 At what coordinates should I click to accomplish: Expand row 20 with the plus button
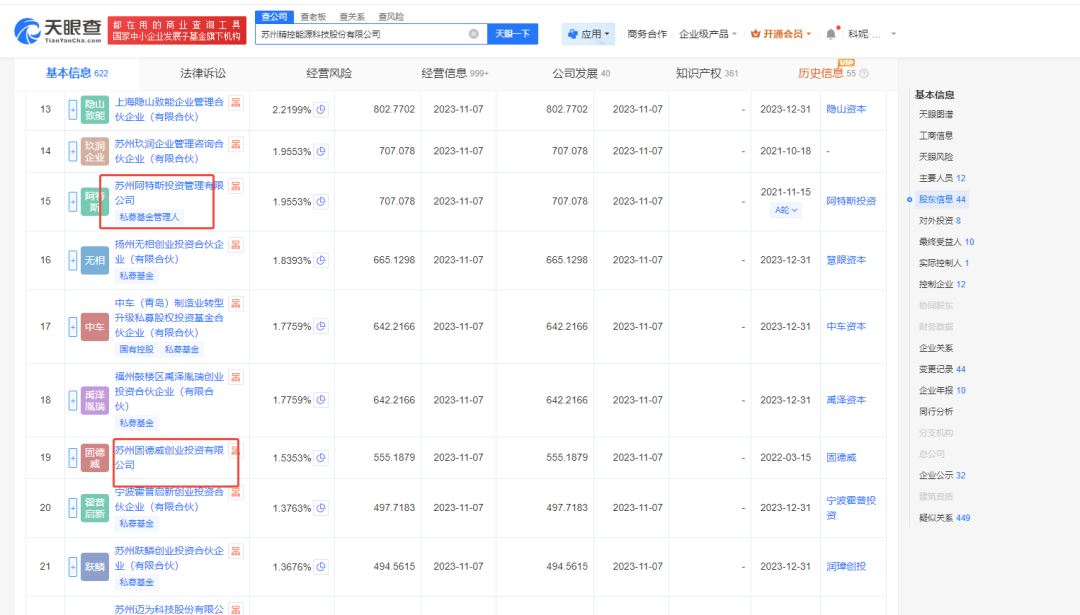[72, 508]
